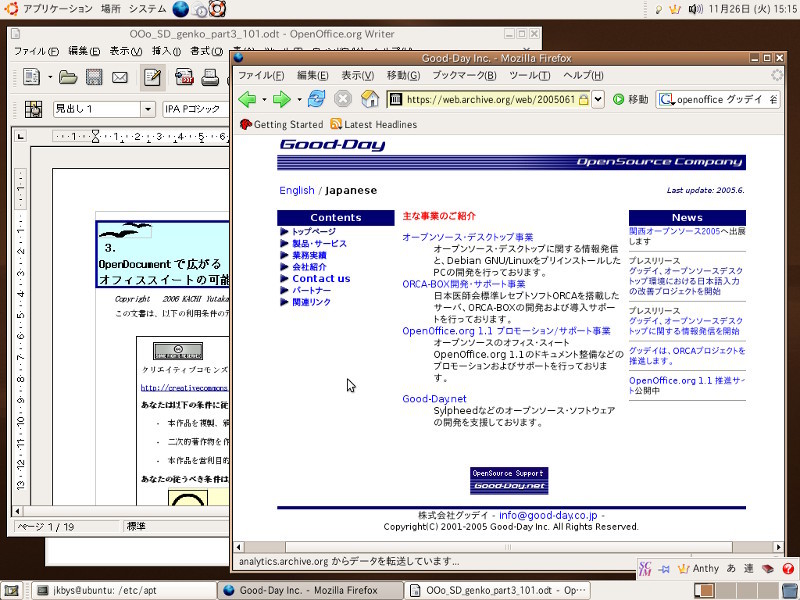Open Writer 挿入 menu

(x=166, y=51)
